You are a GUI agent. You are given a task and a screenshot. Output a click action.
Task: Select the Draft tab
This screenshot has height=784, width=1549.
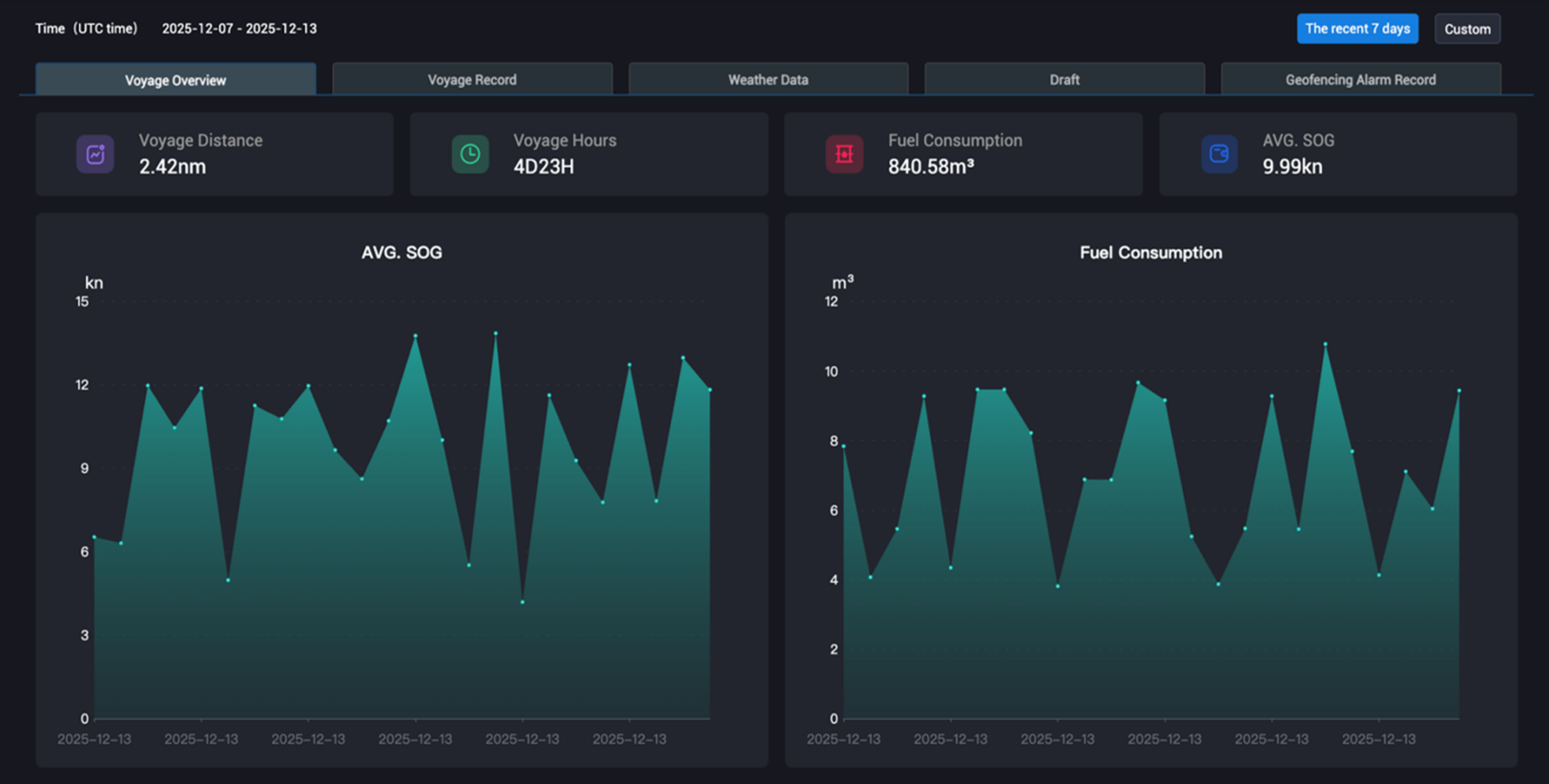coord(1064,80)
